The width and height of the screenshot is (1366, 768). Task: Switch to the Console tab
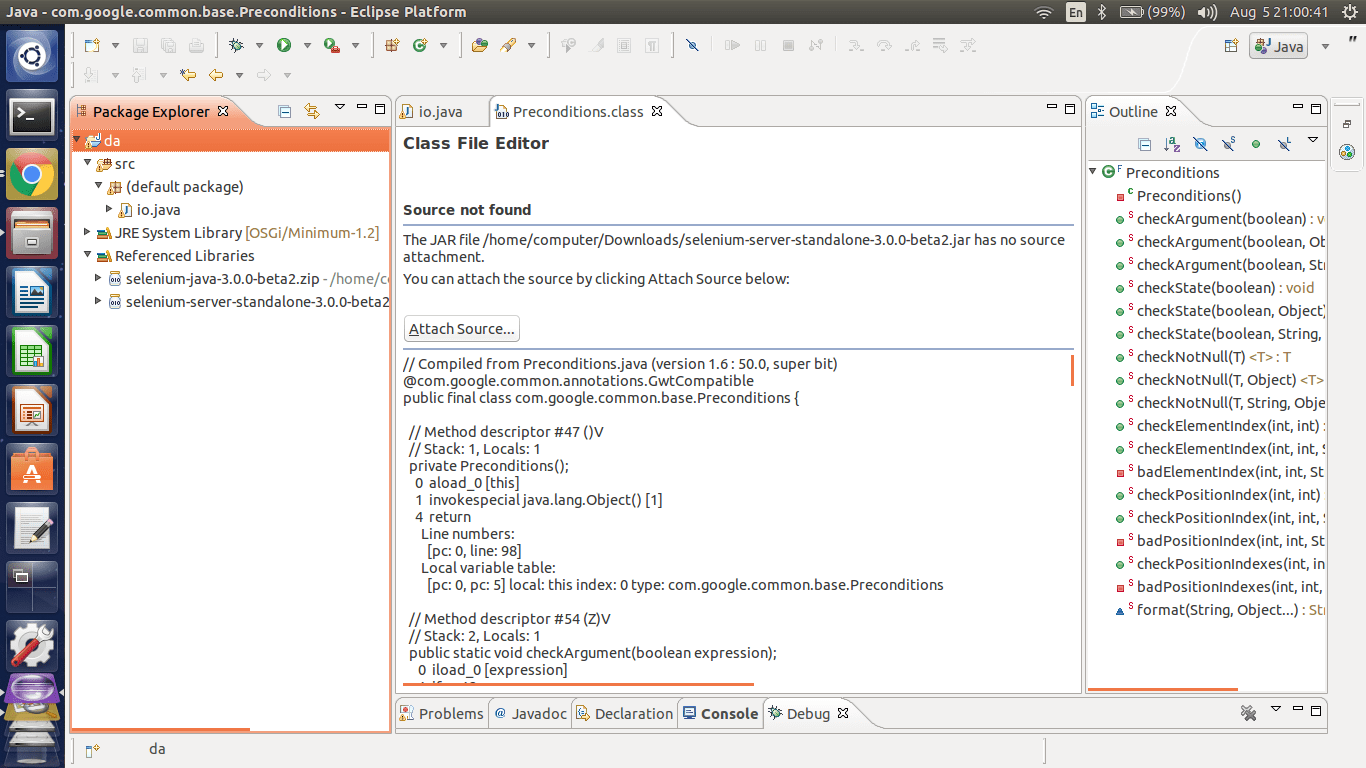coord(727,713)
